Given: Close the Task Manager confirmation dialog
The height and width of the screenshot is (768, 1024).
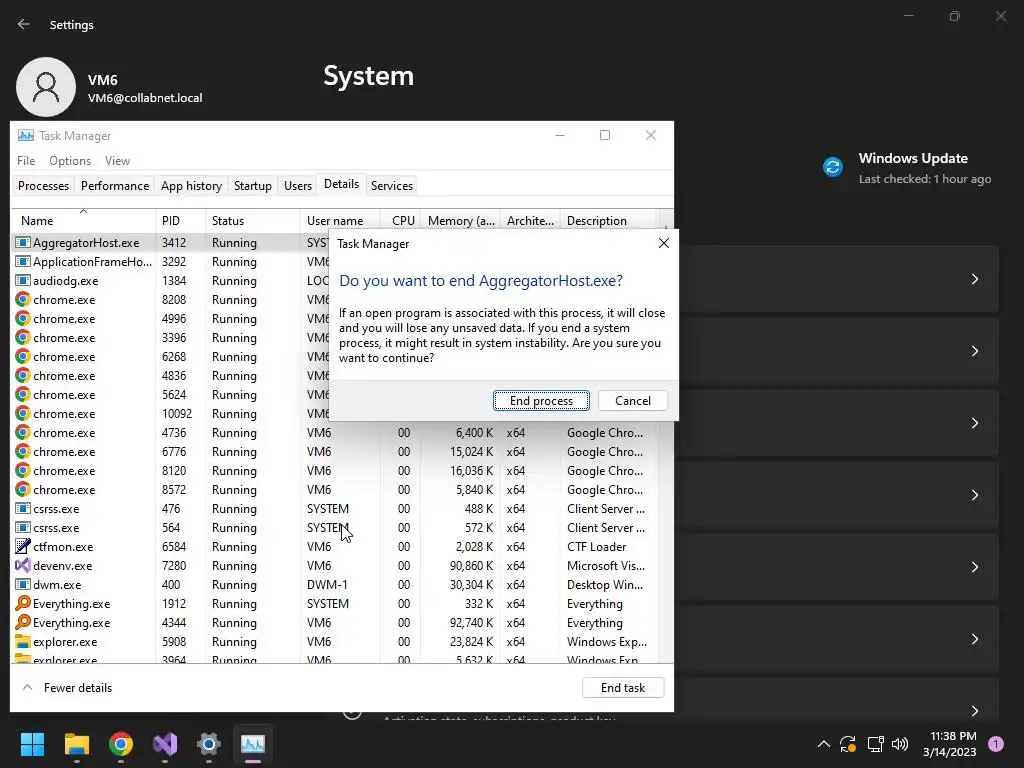Looking at the screenshot, I should tap(664, 243).
